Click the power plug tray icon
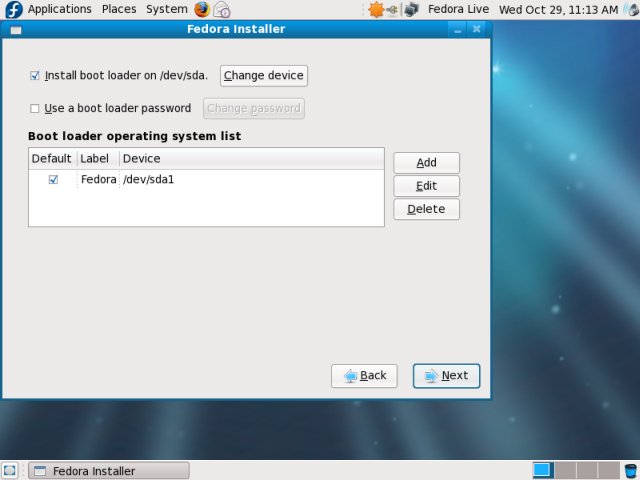Viewport: 640px width, 480px height. click(x=393, y=10)
